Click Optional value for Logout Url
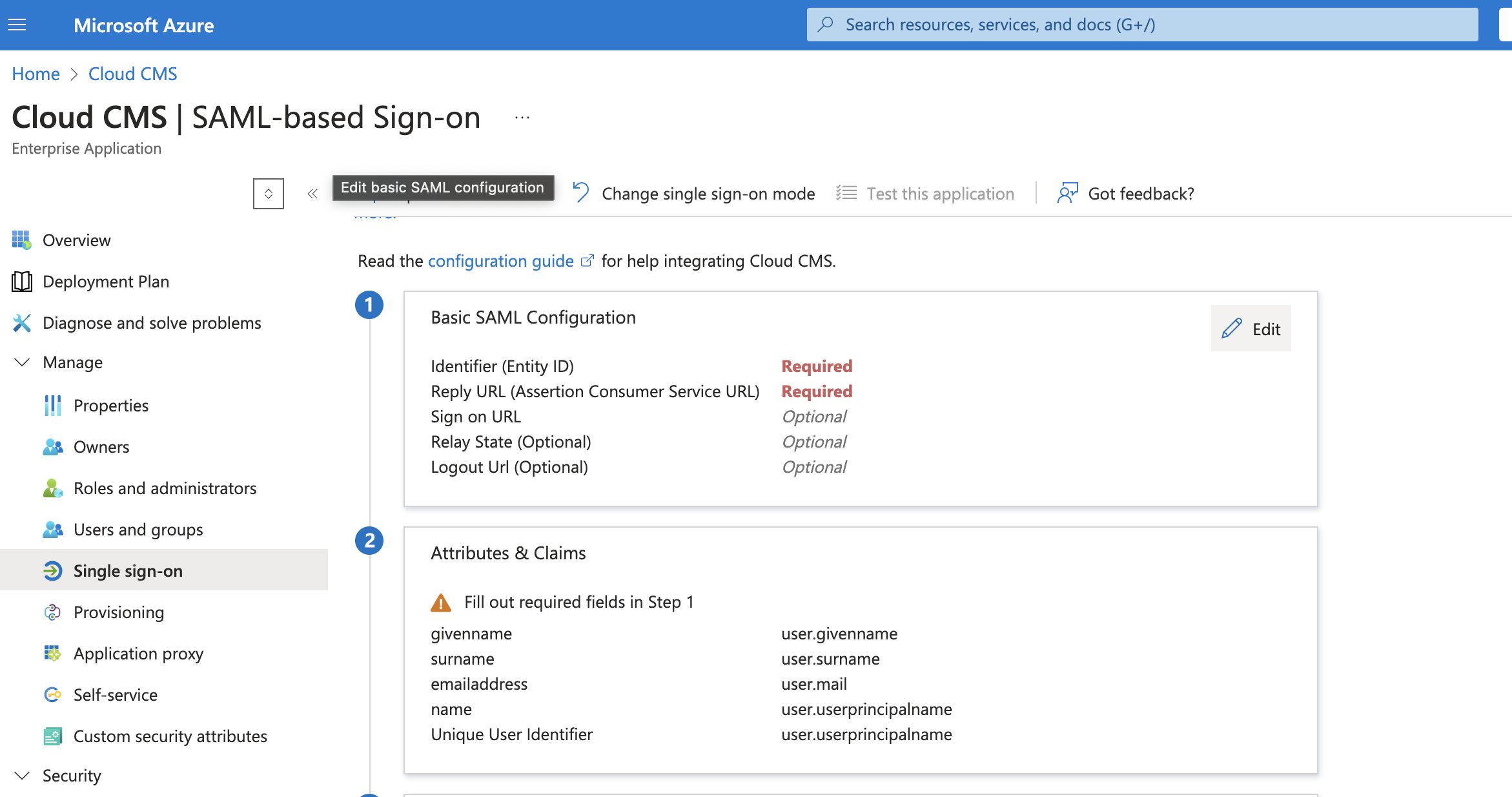This screenshot has width=1512, height=797. (x=814, y=467)
